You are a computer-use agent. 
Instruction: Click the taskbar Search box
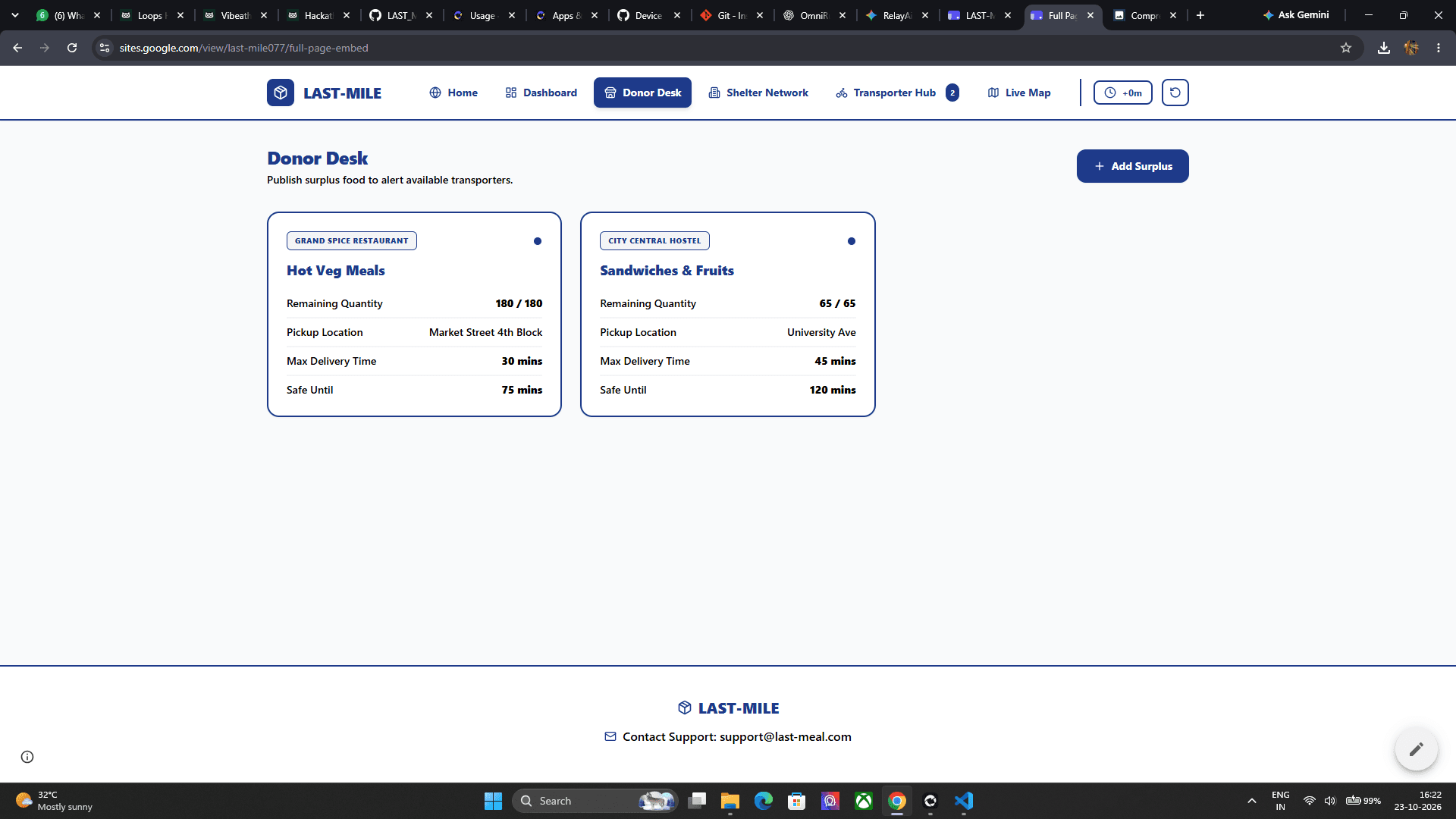595,801
